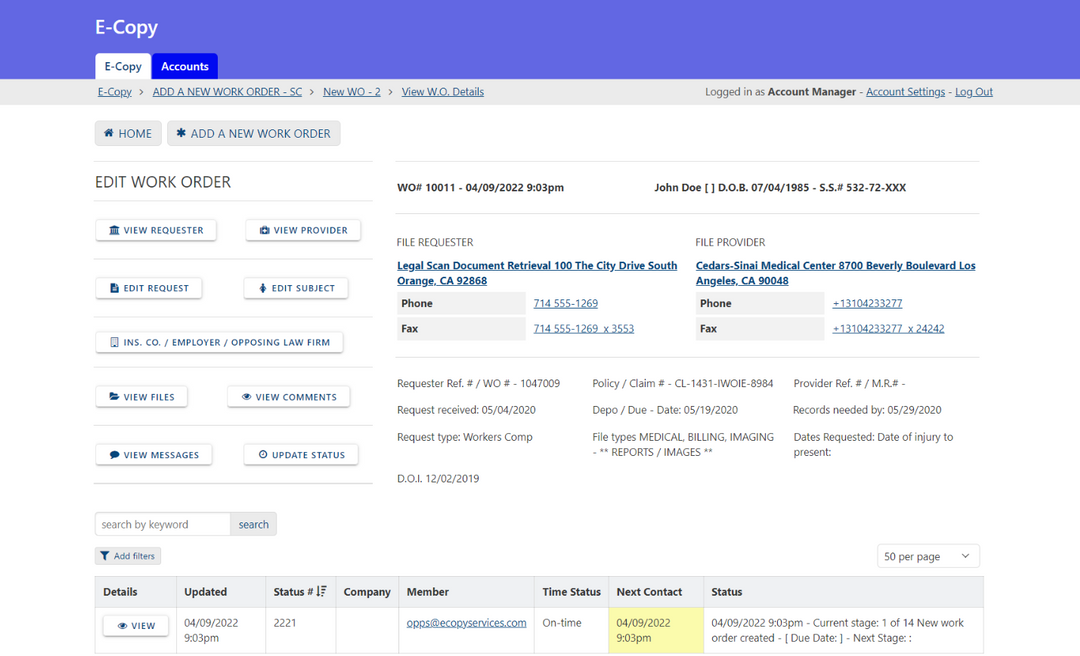The height and width of the screenshot is (656, 1080).
Task: Click requester fax 714 555-1269 x 3553
Action: click(583, 329)
